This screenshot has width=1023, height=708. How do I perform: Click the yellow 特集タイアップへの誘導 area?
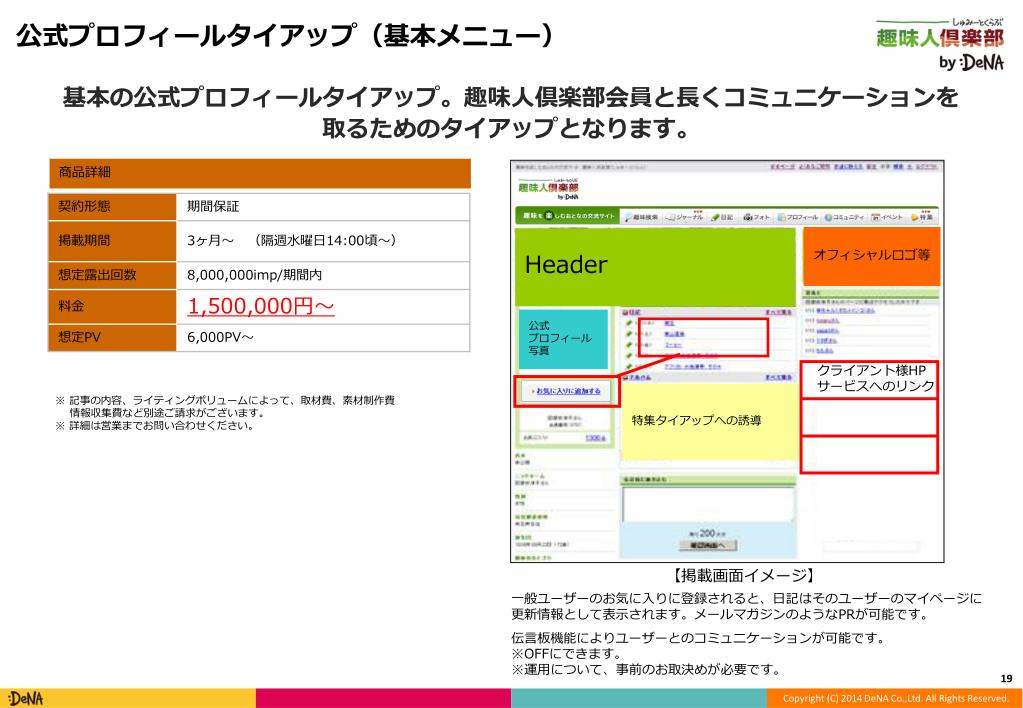[709, 421]
